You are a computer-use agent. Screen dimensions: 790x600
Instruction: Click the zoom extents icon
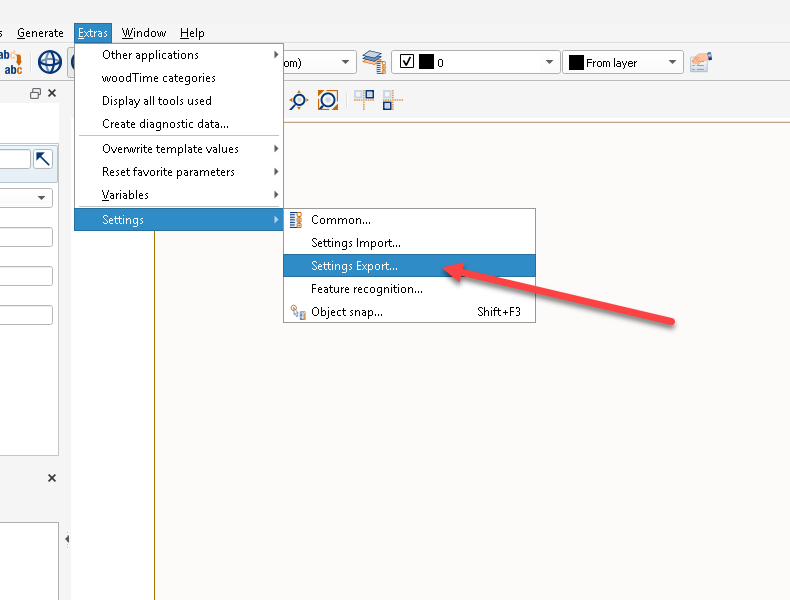tap(328, 100)
